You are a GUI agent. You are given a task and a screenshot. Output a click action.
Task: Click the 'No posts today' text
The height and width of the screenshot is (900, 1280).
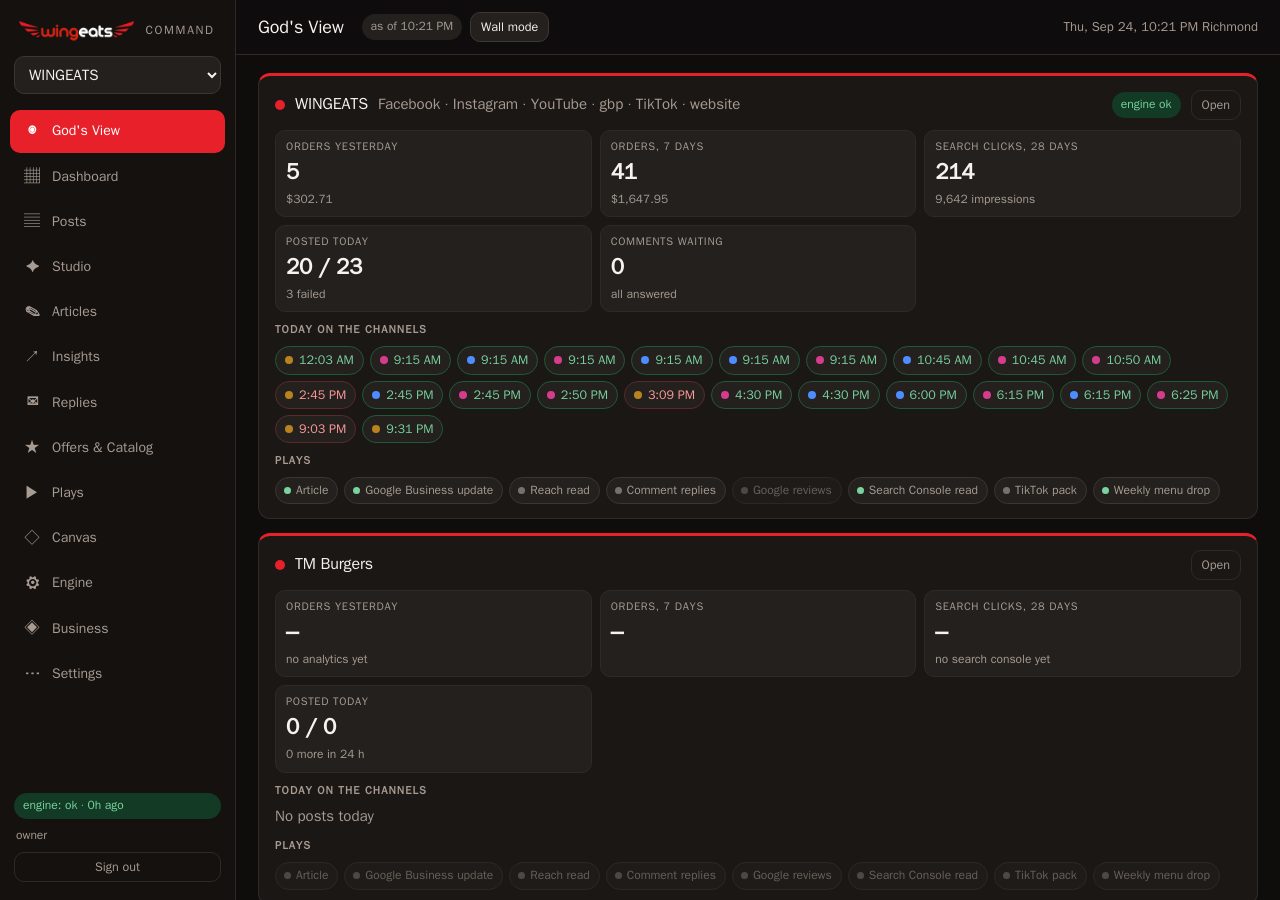point(324,816)
